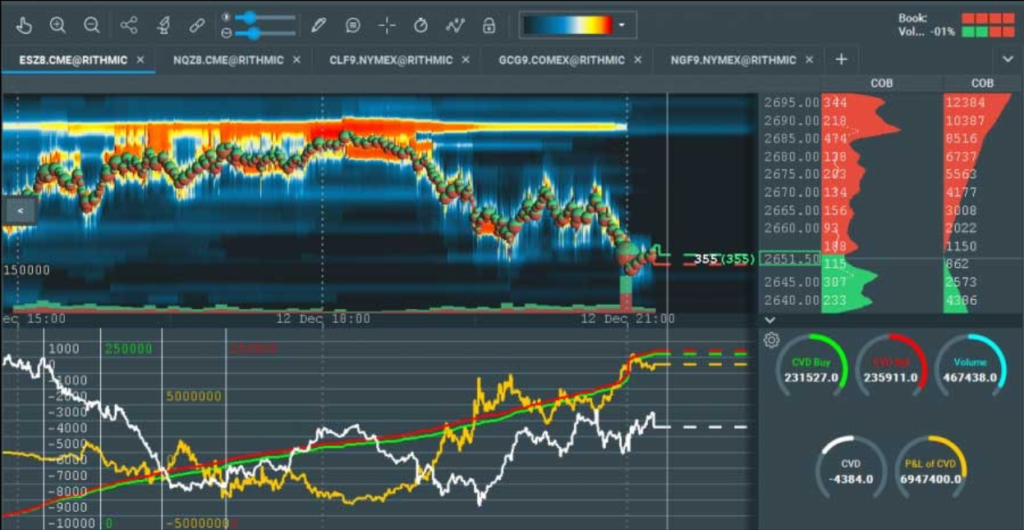Close the CLF9.NYMEX@RITHMIC tab
Image resolution: width=1024 pixels, height=530 pixels.
pos(468,60)
